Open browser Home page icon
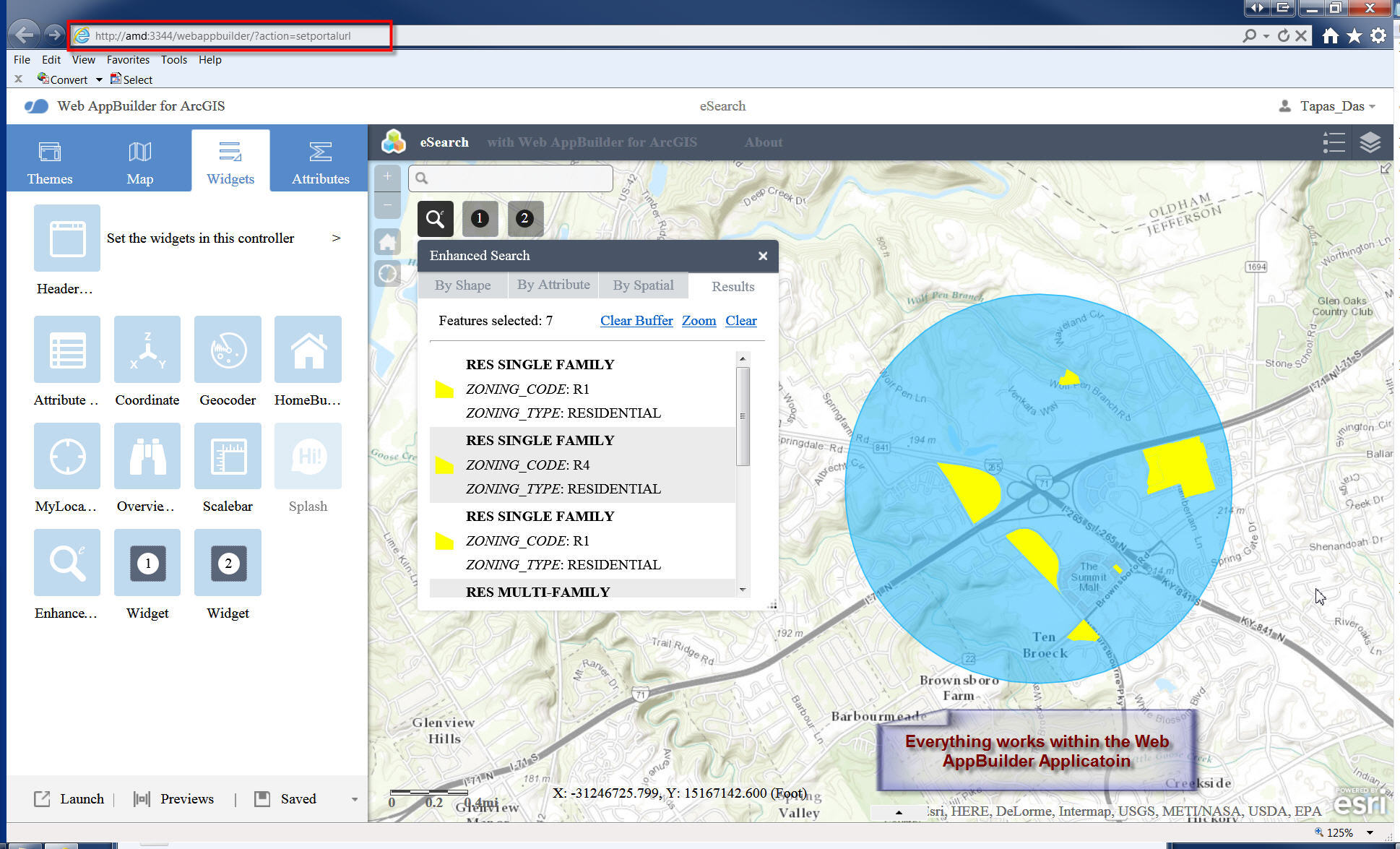 point(1330,35)
